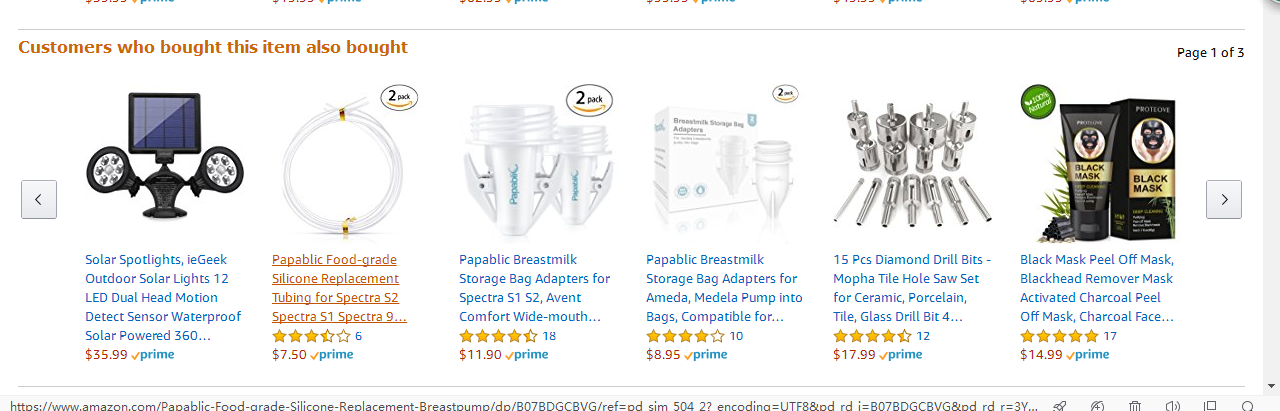Click the next carousel arrow button

1224,199
